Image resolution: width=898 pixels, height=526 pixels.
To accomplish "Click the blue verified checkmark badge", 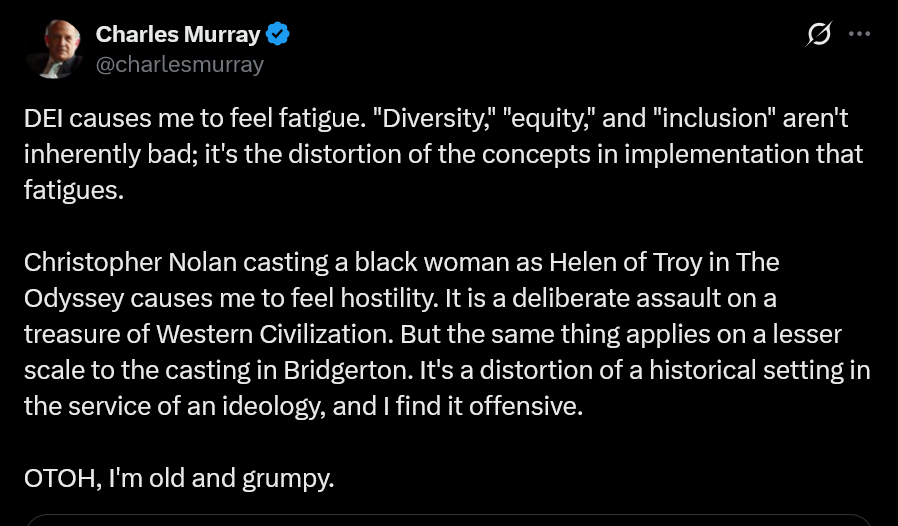I will click(x=277, y=34).
